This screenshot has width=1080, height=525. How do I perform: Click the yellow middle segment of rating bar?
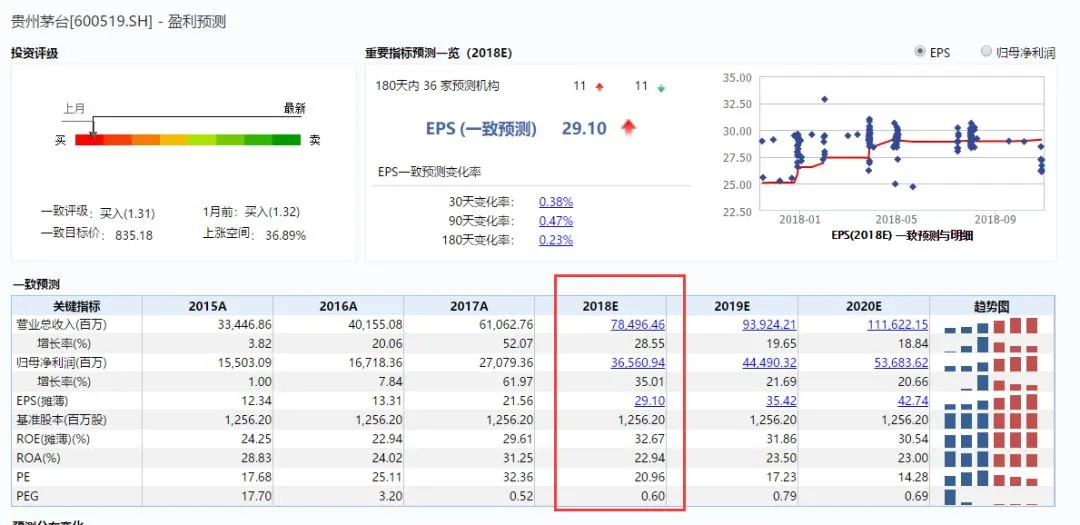pos(174,140)
